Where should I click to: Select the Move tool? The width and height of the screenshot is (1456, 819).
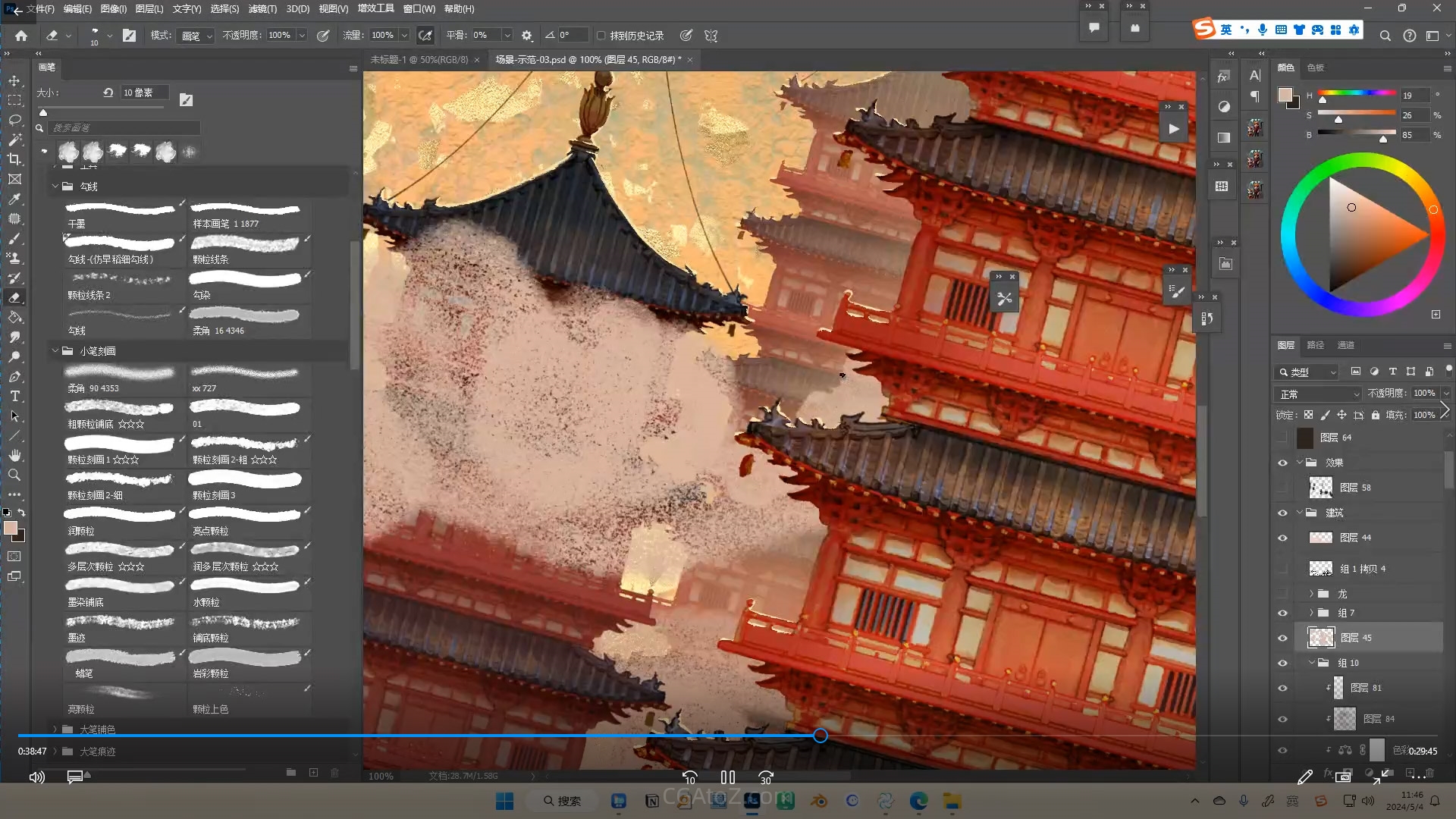click(14, 80)
